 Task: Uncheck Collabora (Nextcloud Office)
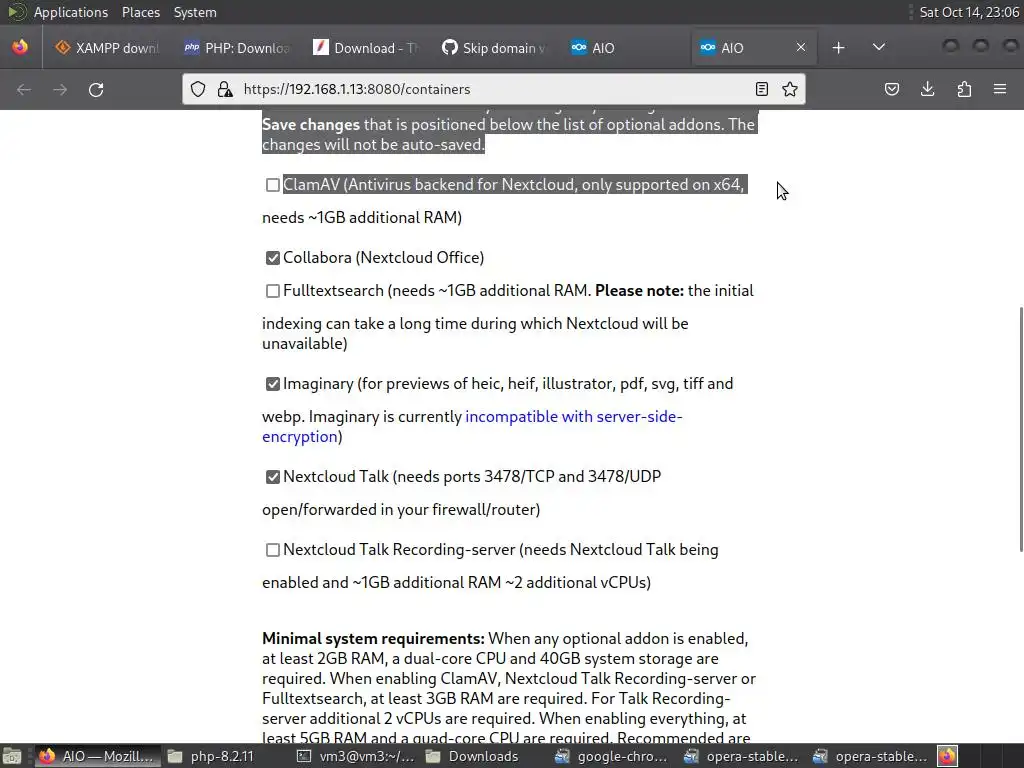tap(273, 258)
